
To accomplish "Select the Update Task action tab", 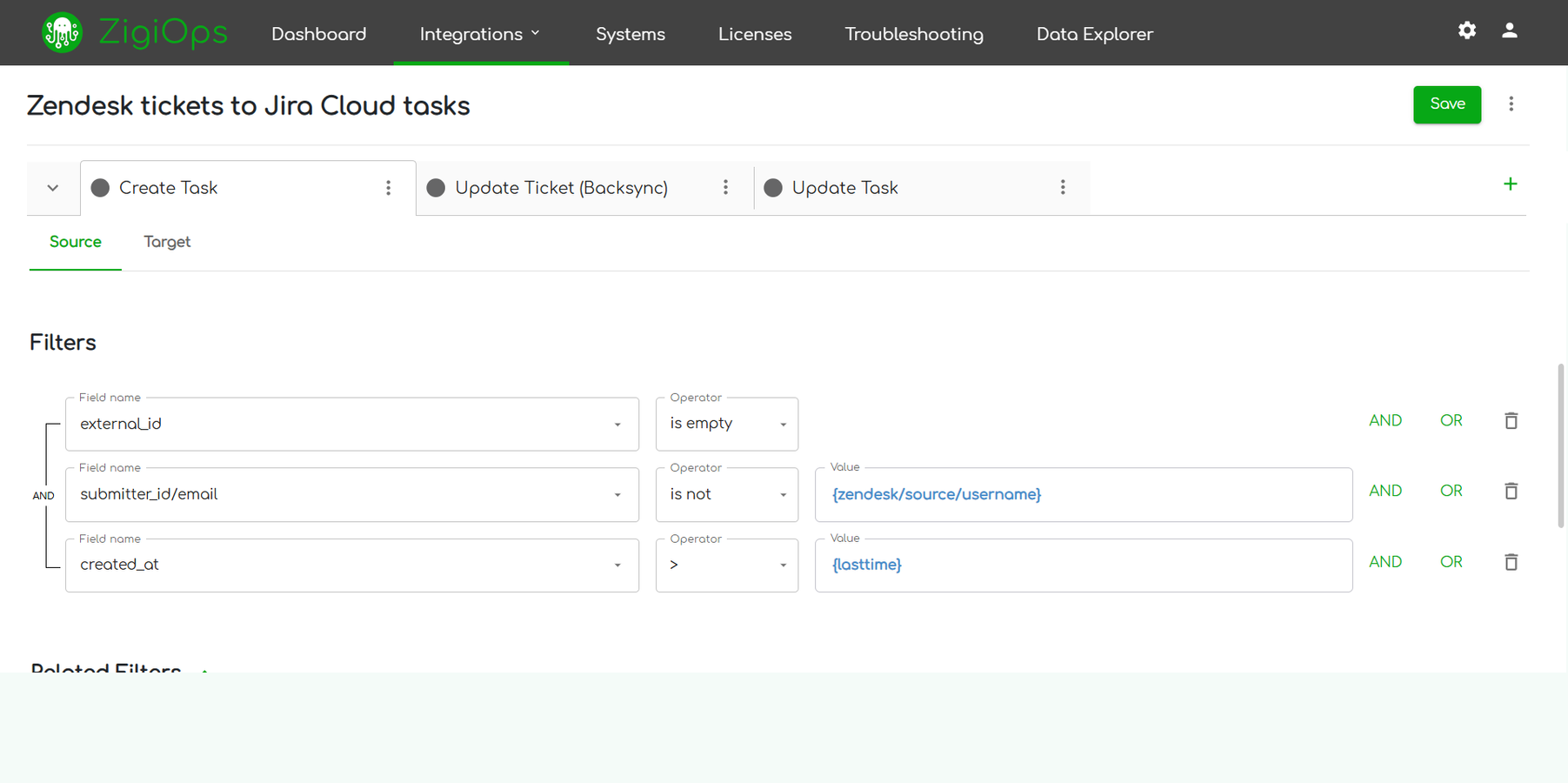I will pyautogui.click(x=922, y=188).
